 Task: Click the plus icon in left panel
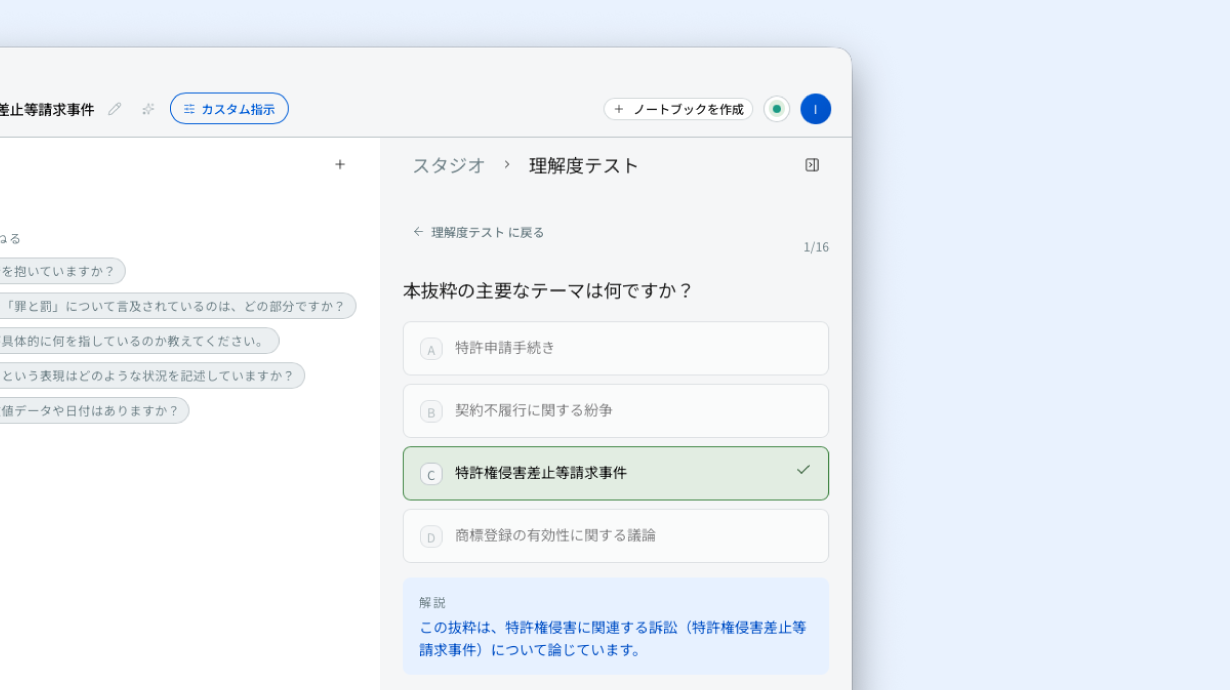coord(340,165)
